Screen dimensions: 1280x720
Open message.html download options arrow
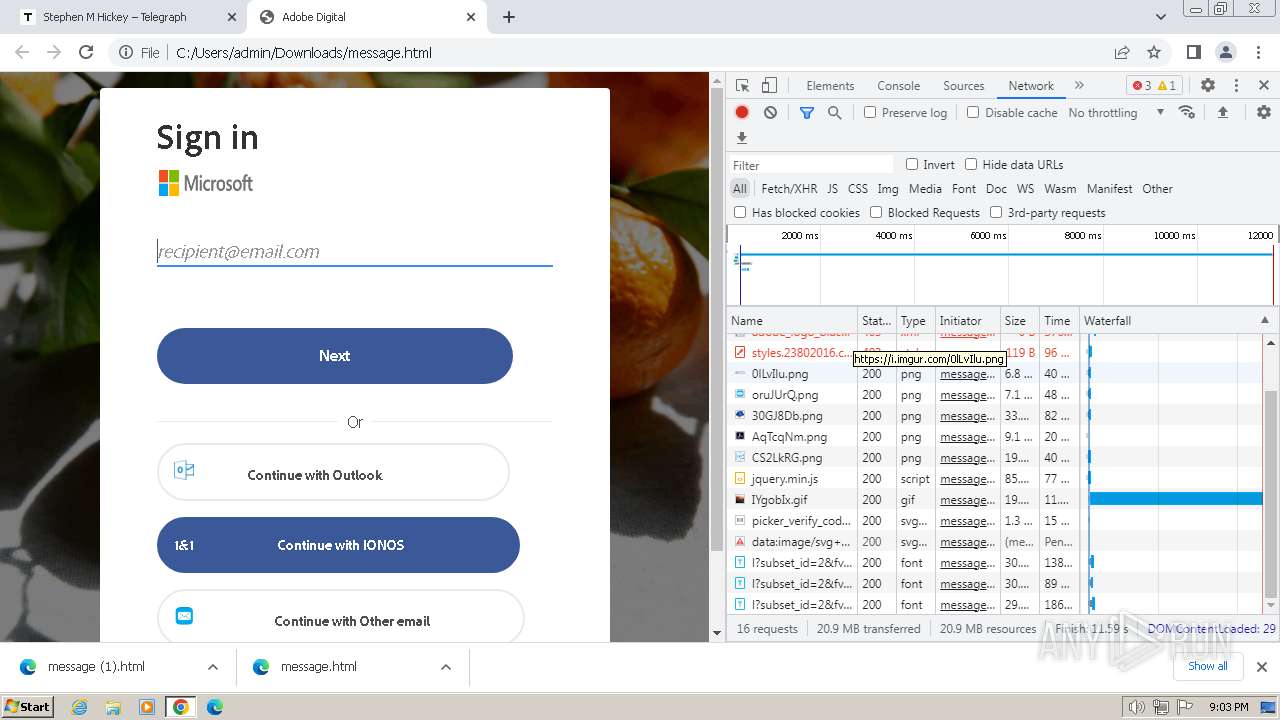pyautogui.click(x=446, y=667)
